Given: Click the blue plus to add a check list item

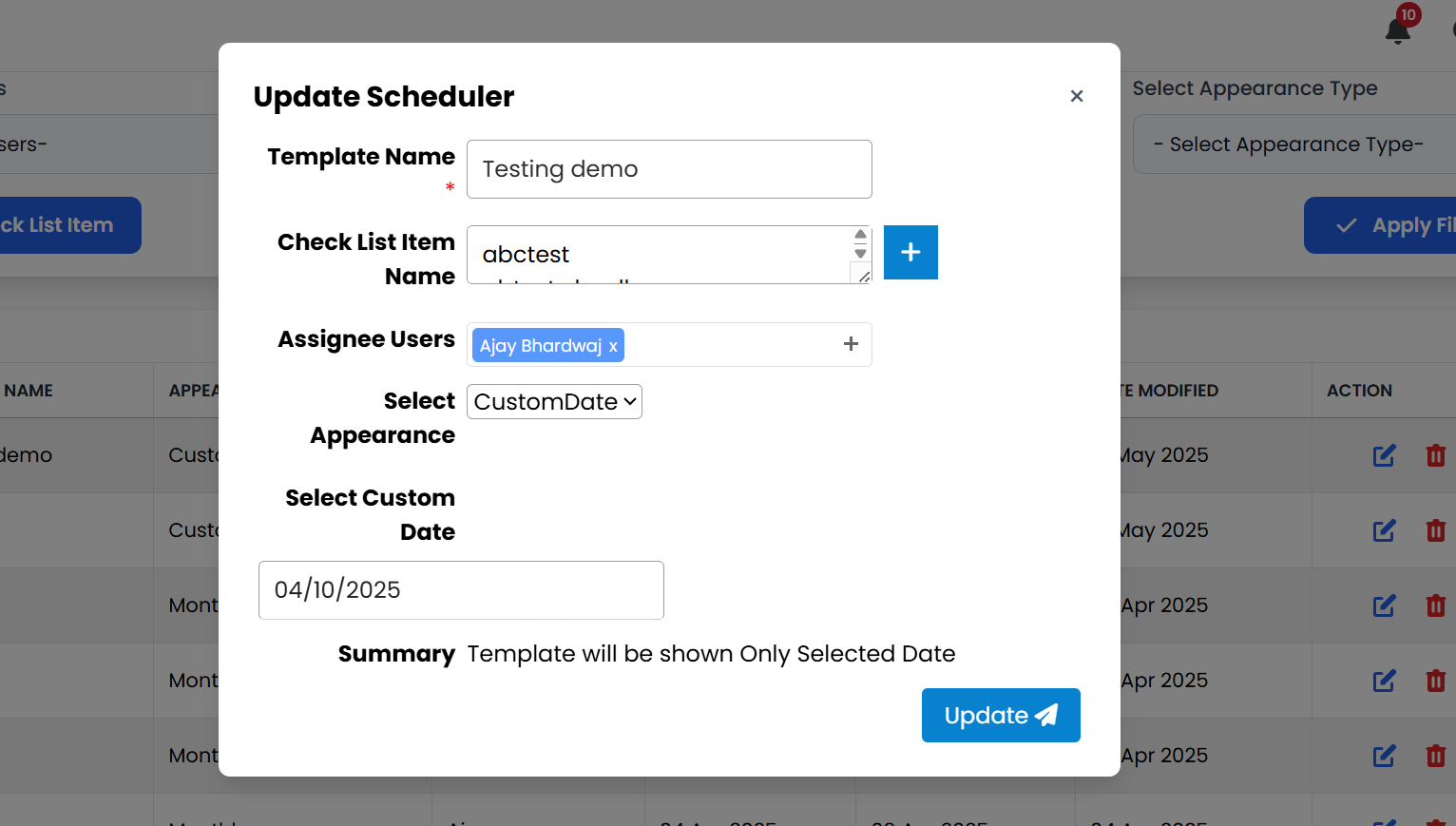Looking at the screenshot, I should (x=910, y=252).
